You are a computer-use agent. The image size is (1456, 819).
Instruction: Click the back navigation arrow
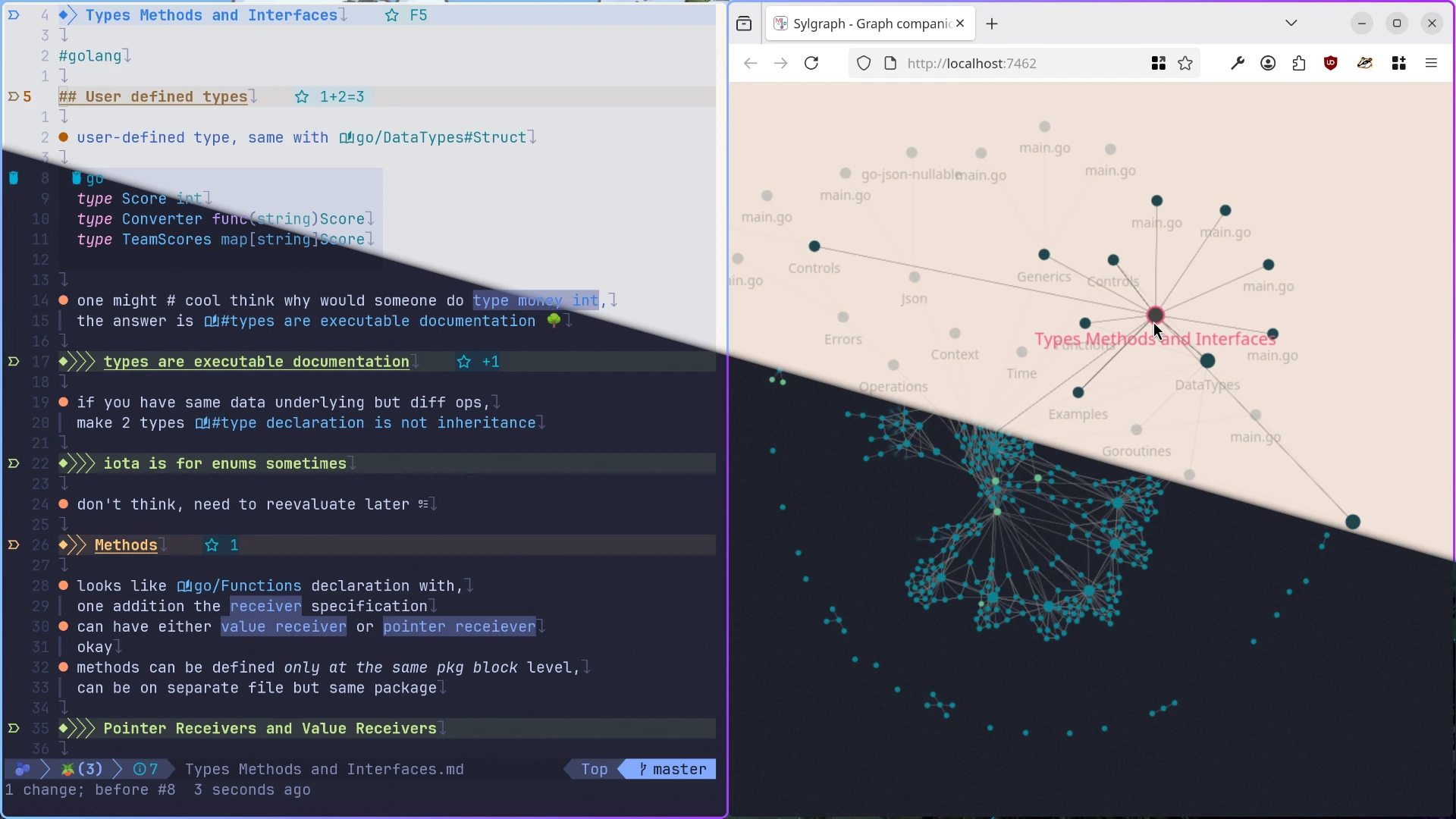[750, 63]
